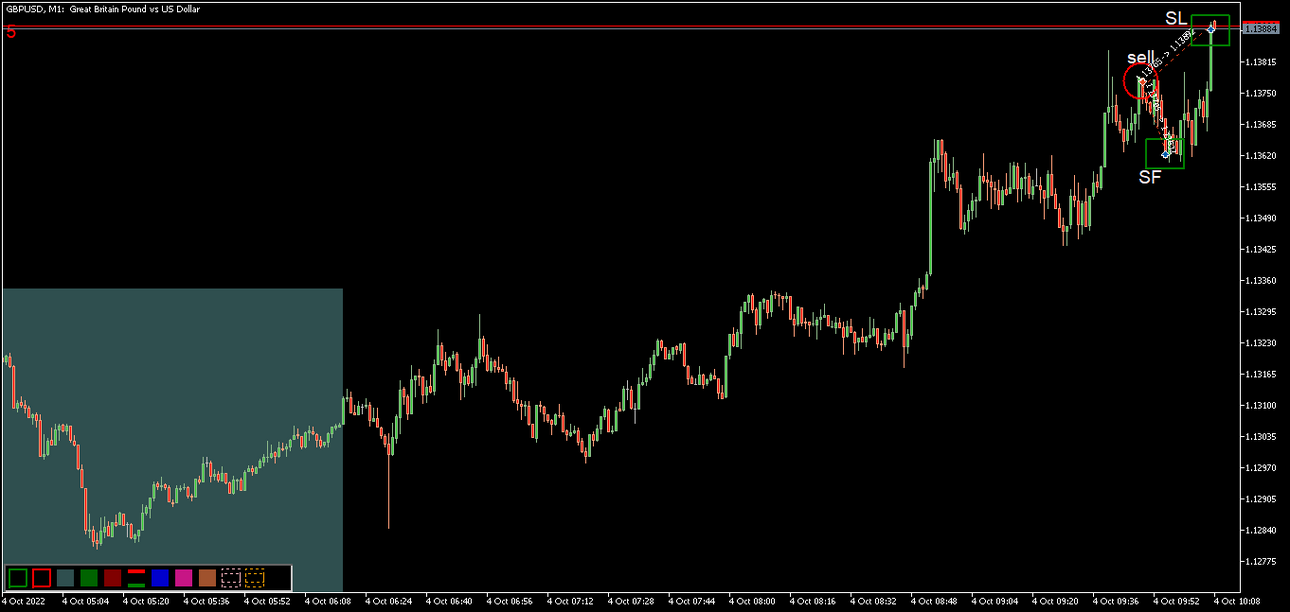
Task: Click price scale value 1.13425
Action: (x=1261, y=249)
